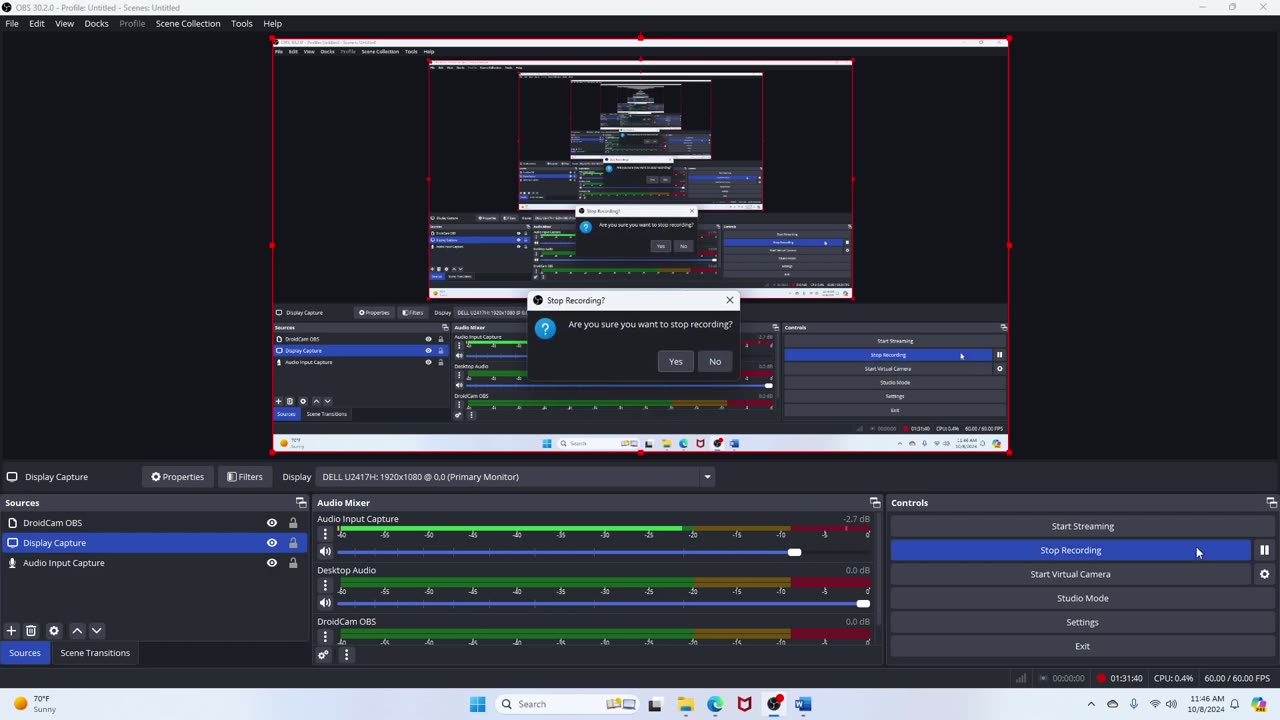Mute the Audio Input Capture channel

[x=325, y=552]
